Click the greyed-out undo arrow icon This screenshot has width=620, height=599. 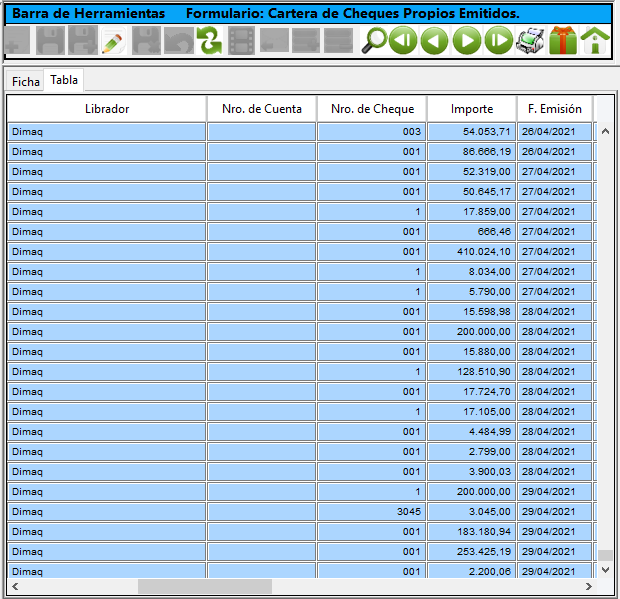coord(179,41)
